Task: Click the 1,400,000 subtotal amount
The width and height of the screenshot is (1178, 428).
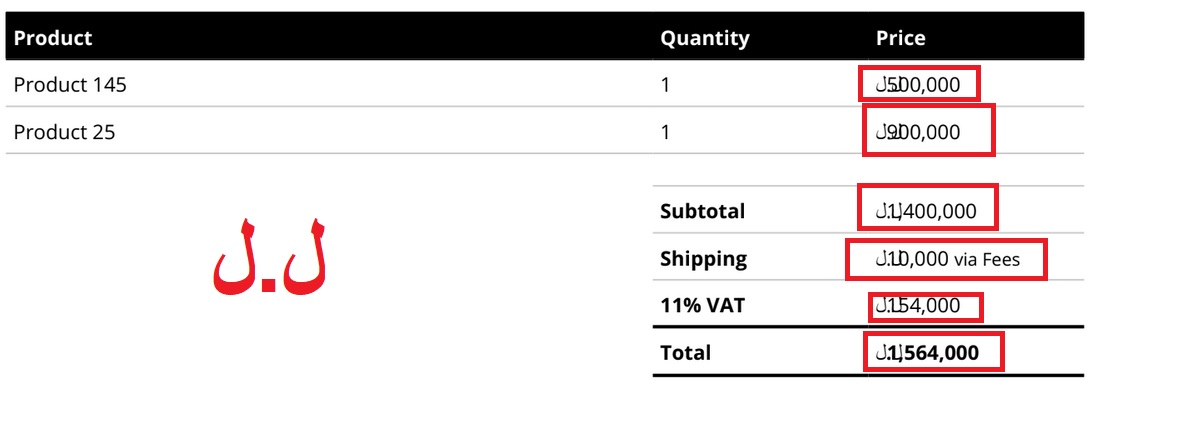Action: pyautogui.click(x=926, y=211)
